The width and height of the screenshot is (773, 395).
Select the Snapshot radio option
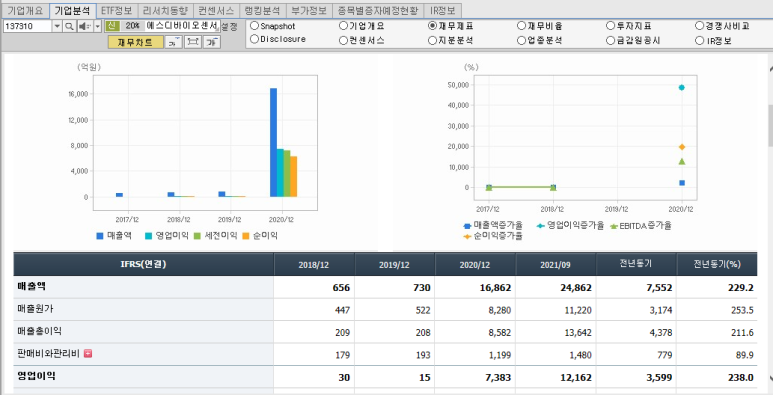(254, 25)
